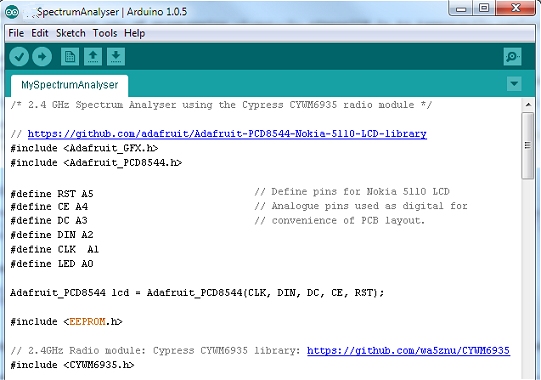Click the "Define pins for Nokia 5110 LCD" comment

click(x=352, y=192)
